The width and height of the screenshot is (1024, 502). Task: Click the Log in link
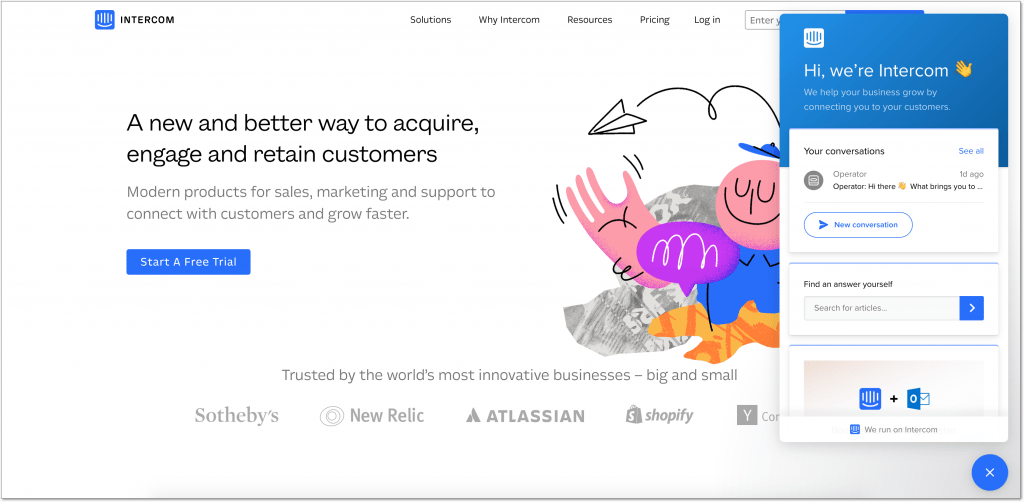[x=707, y=20]
